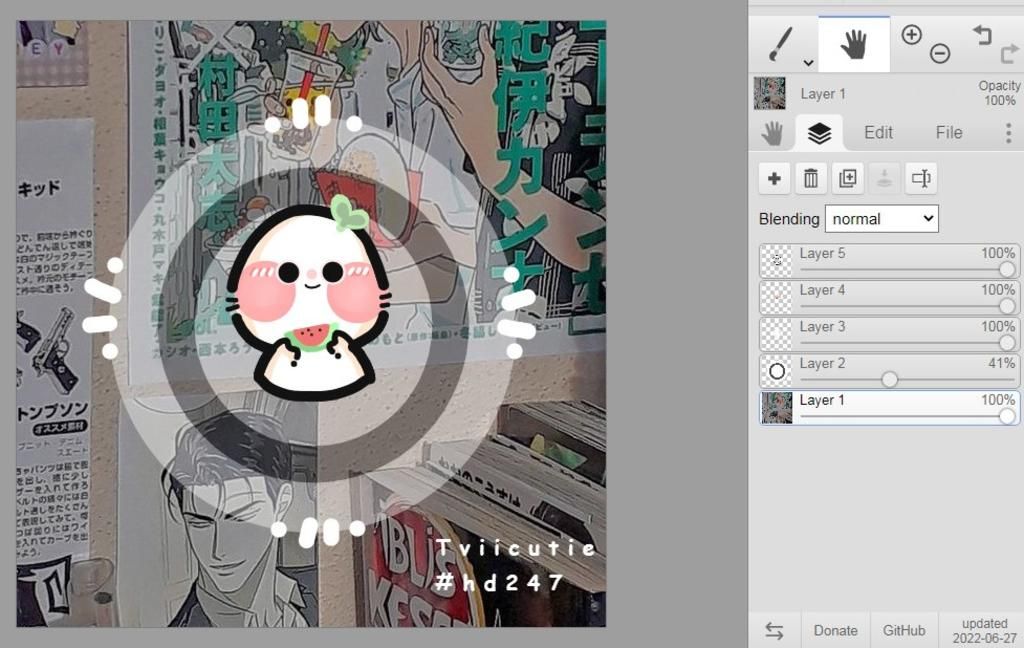The image size is (1024, 648).
Task: Click the Layer 1 opacity slider handle
Action: click(1007, 416)
